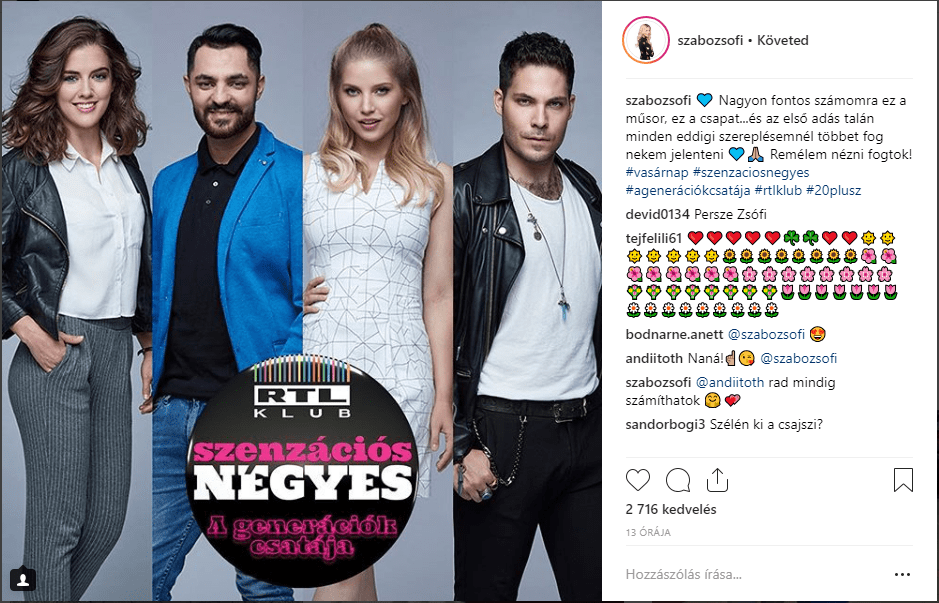
Task: Toggle the Követed following button
Action: pos(783,41)
